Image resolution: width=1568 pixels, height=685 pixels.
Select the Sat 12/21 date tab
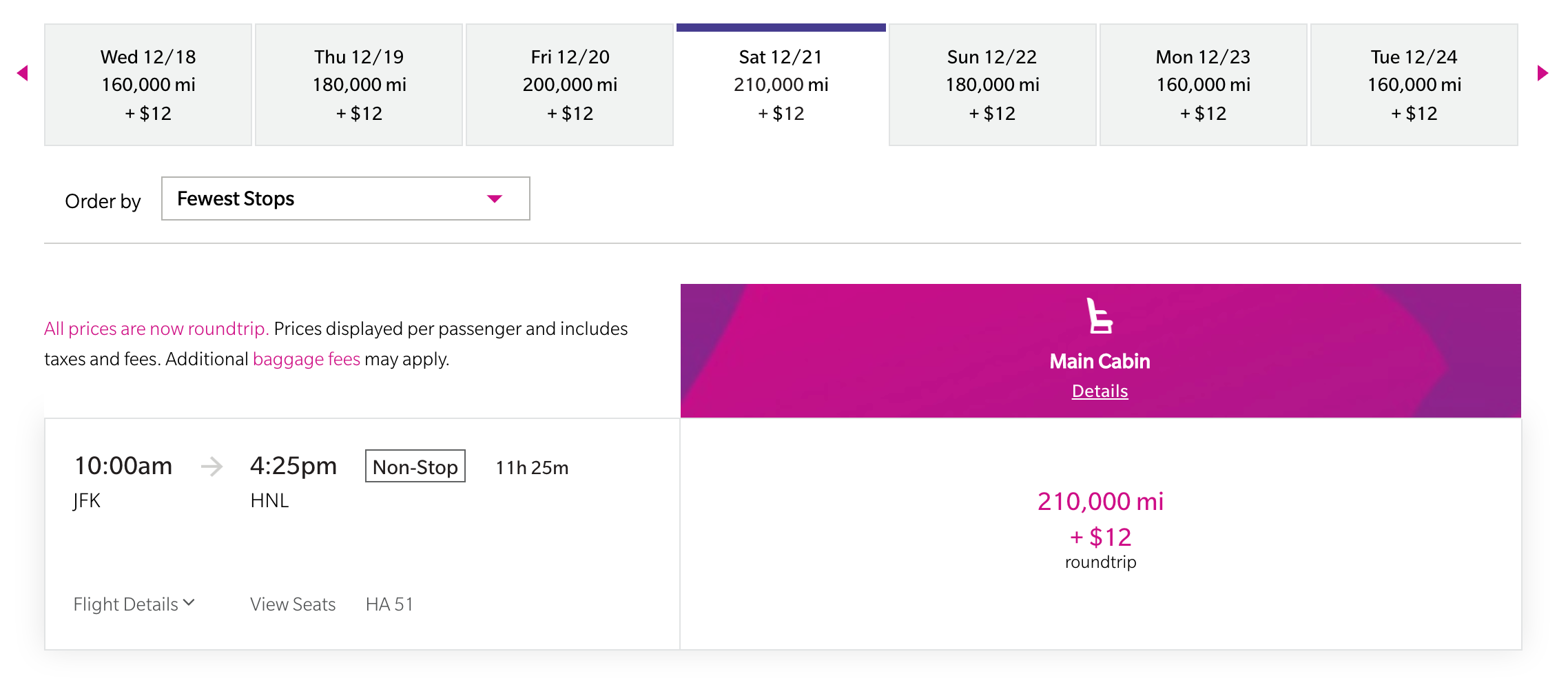coord(781,85)
